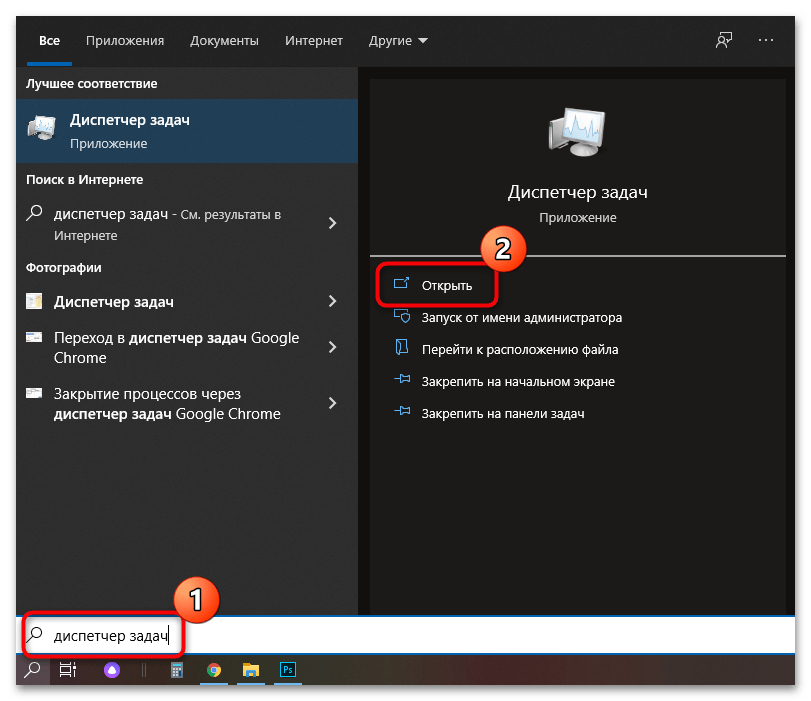Open the feedback icon in search header
The height and width of the screenshot is (701, 811).
tap(724, 40)
